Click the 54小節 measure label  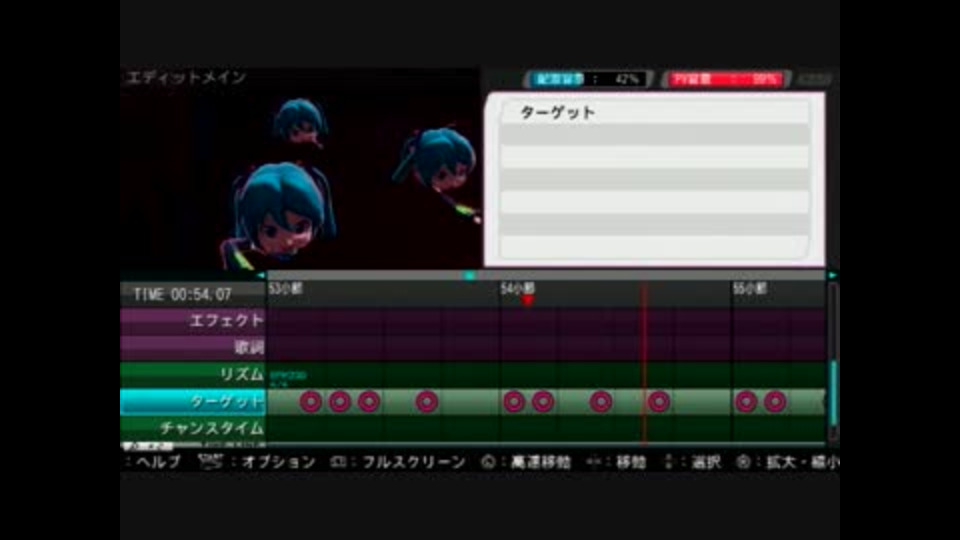tap(518, 288)
